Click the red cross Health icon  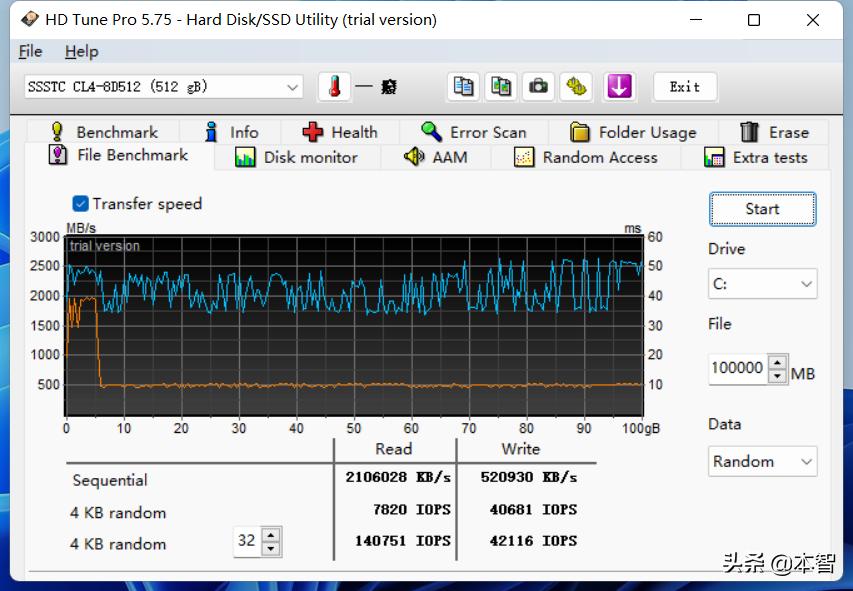click(x=313, y=132)
